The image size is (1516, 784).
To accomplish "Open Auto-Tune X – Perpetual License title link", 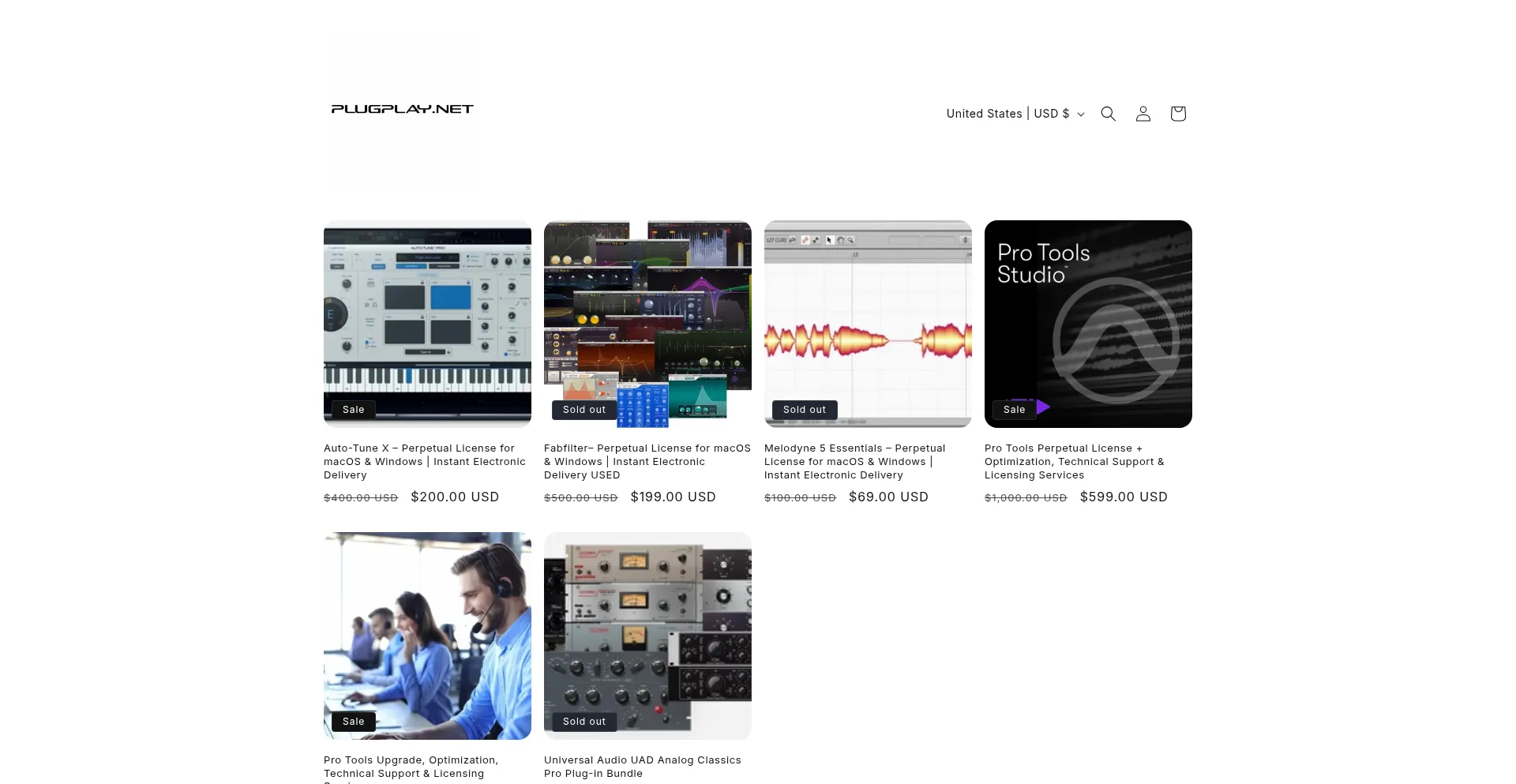I will (x=425, y=462).
